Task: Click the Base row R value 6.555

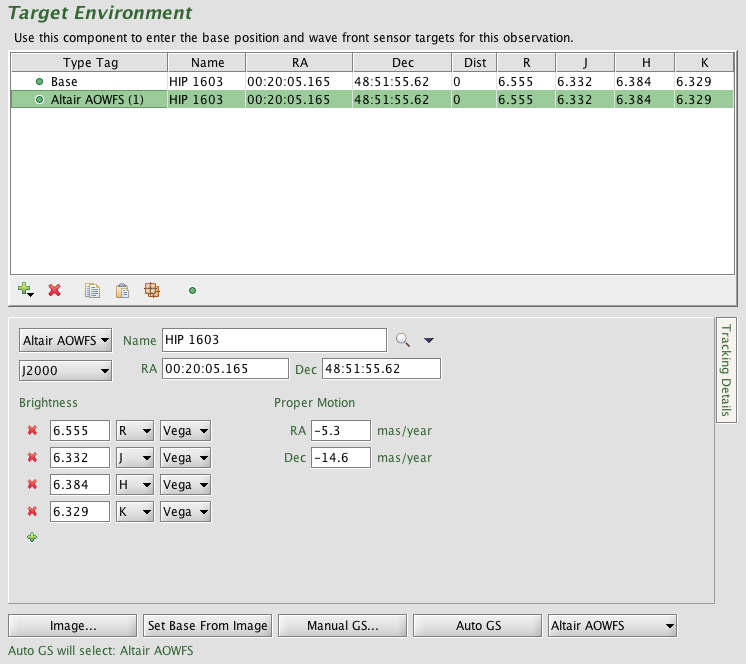Action: (526, 81)
